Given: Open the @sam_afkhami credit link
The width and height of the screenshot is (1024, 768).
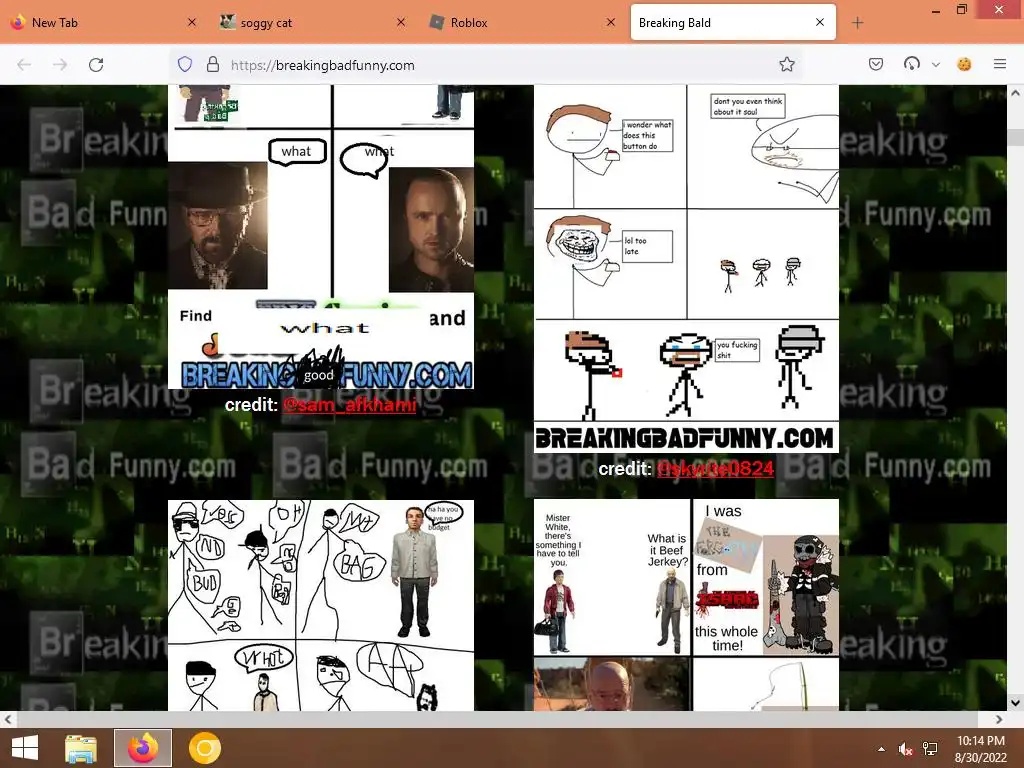Looking at the screenshot, I should pyautogui.click(x=349, y=405).
